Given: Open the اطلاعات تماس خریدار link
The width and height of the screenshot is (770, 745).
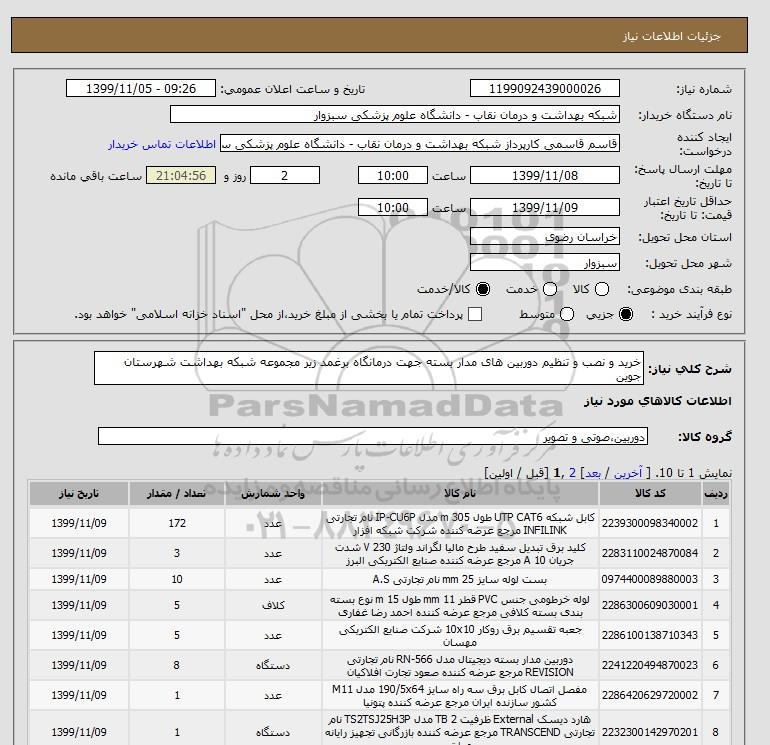Looking at the screenshot, I should [162, 144].
